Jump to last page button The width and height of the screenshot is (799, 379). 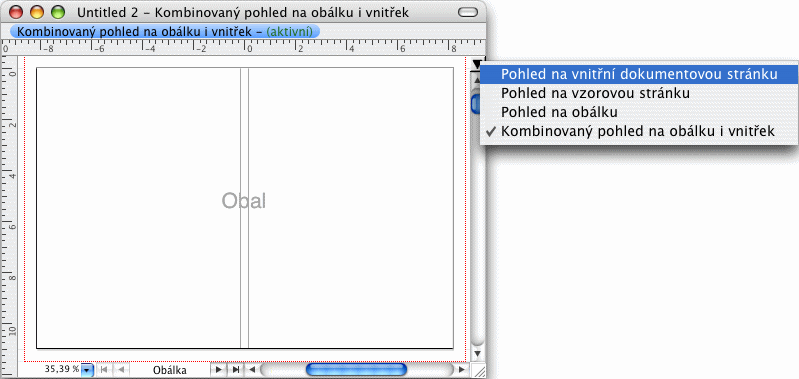coord(236,369)
